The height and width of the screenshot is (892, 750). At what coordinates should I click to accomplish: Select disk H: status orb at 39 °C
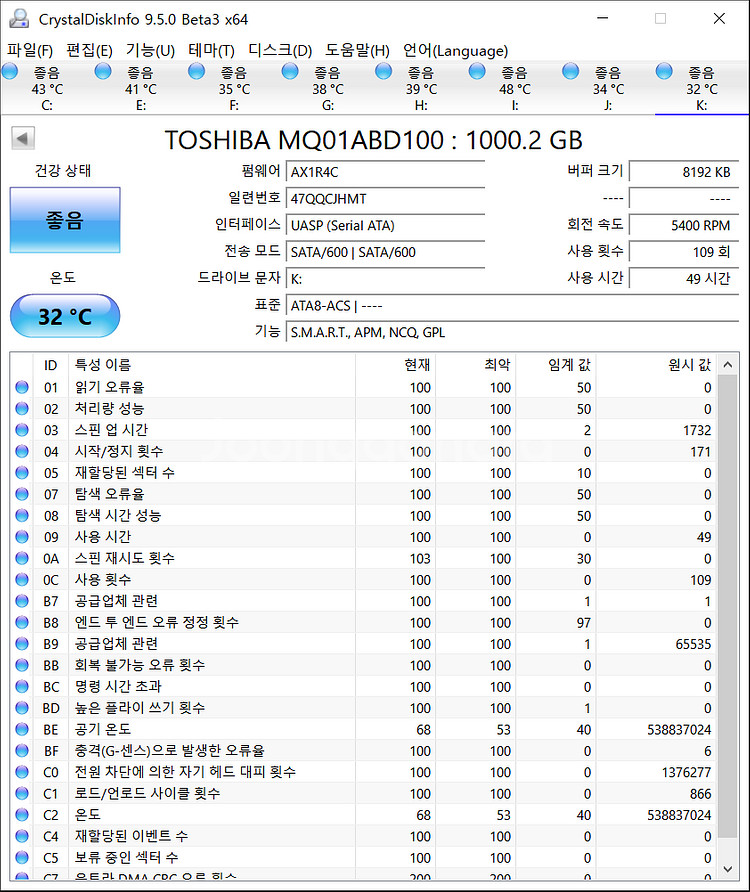384,72
